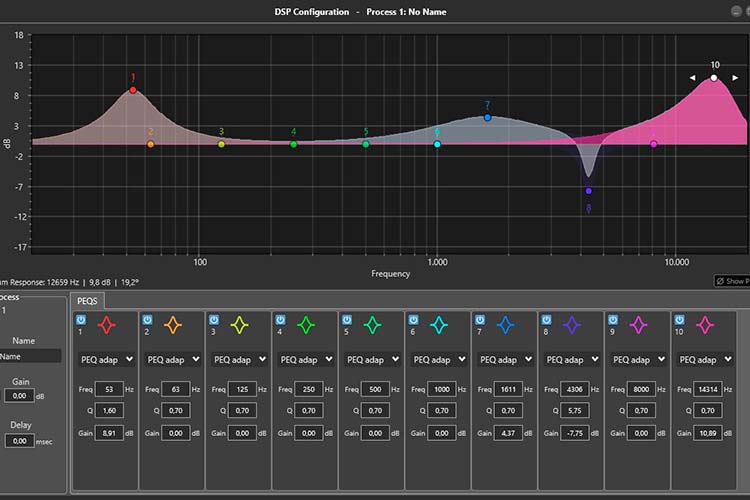Click Q field showing 5,75
Image resolution: width=750 pixels, height=500 pixels.
click(x=574, y=411)
